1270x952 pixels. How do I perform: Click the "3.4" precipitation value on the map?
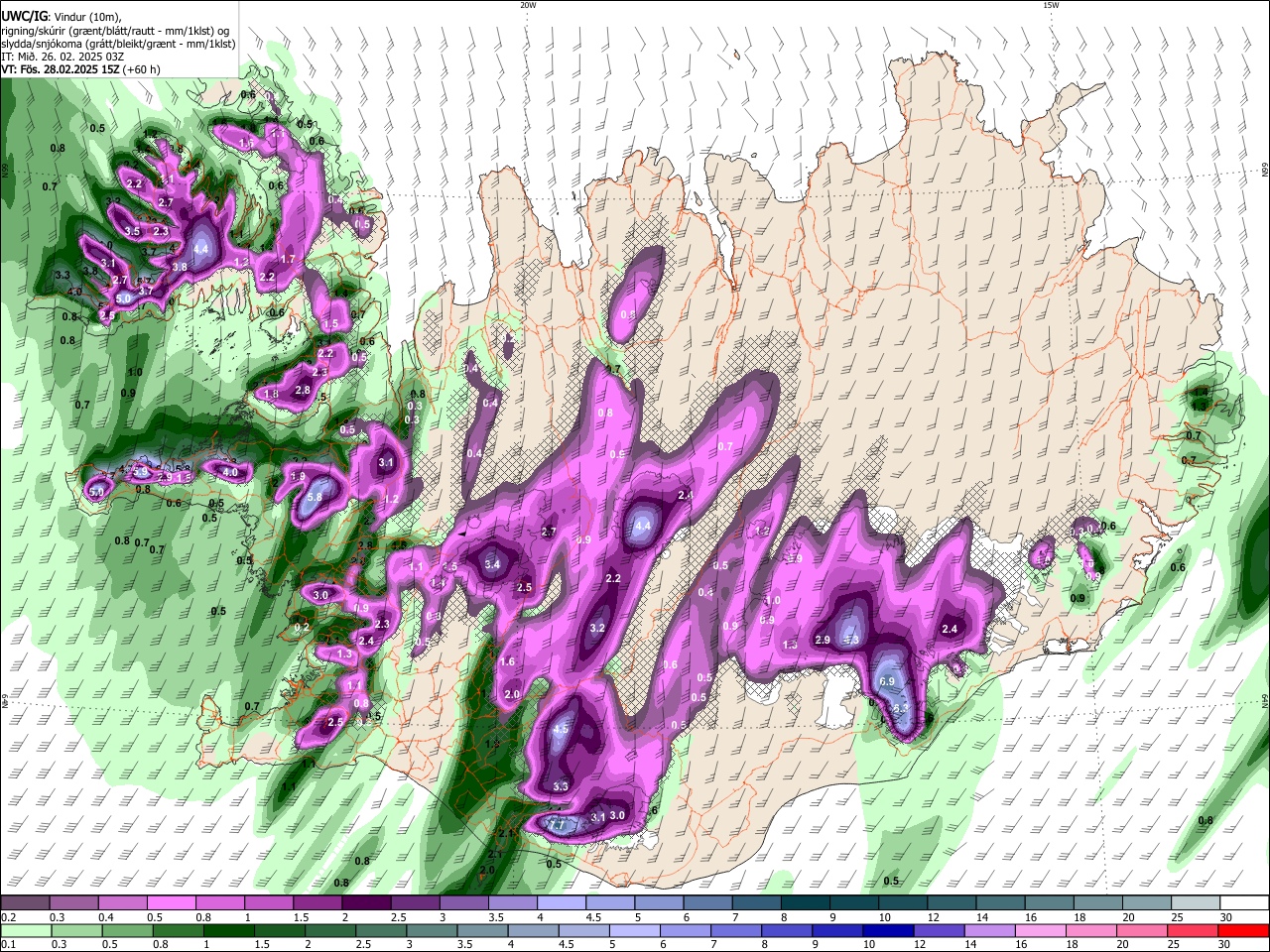pos(492,565)
